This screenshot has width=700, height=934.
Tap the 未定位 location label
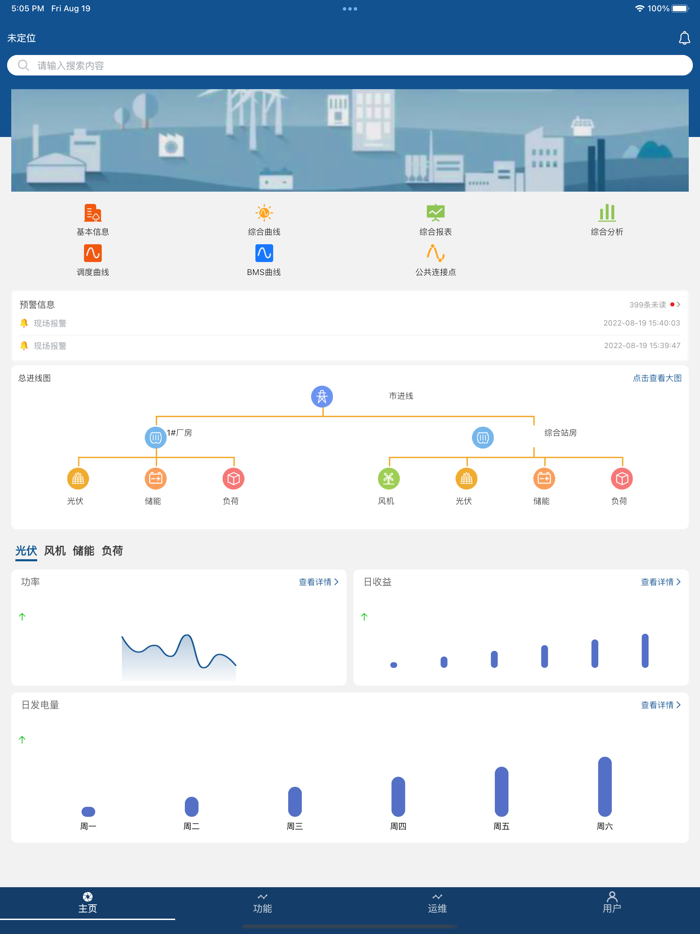[21, 38]
